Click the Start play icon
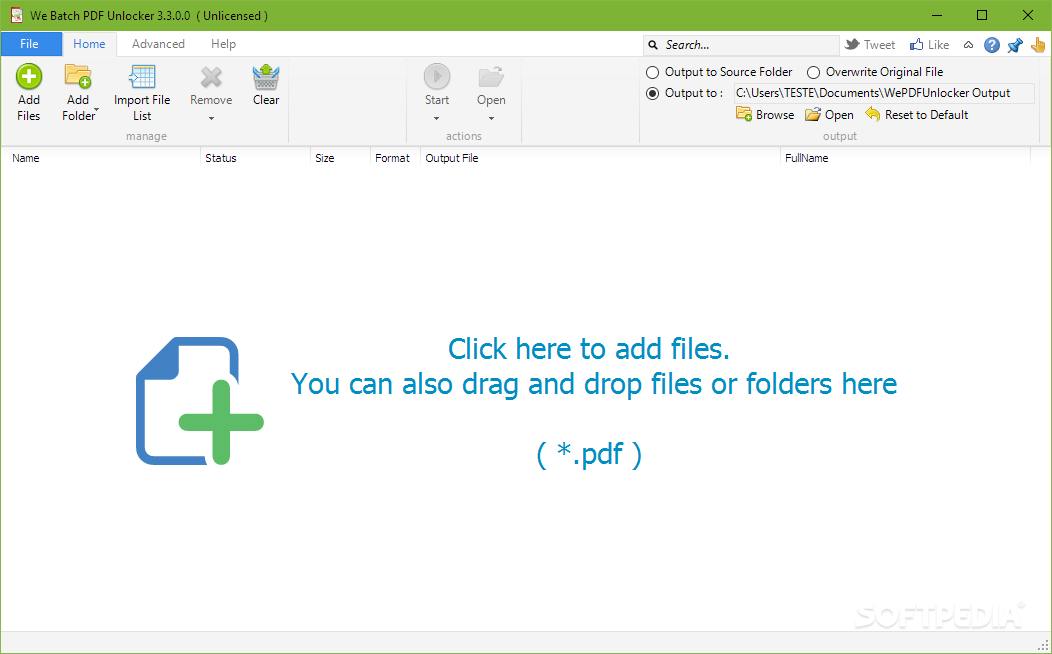The width and height of the screenshot is (1052, 654). [437, 76]
